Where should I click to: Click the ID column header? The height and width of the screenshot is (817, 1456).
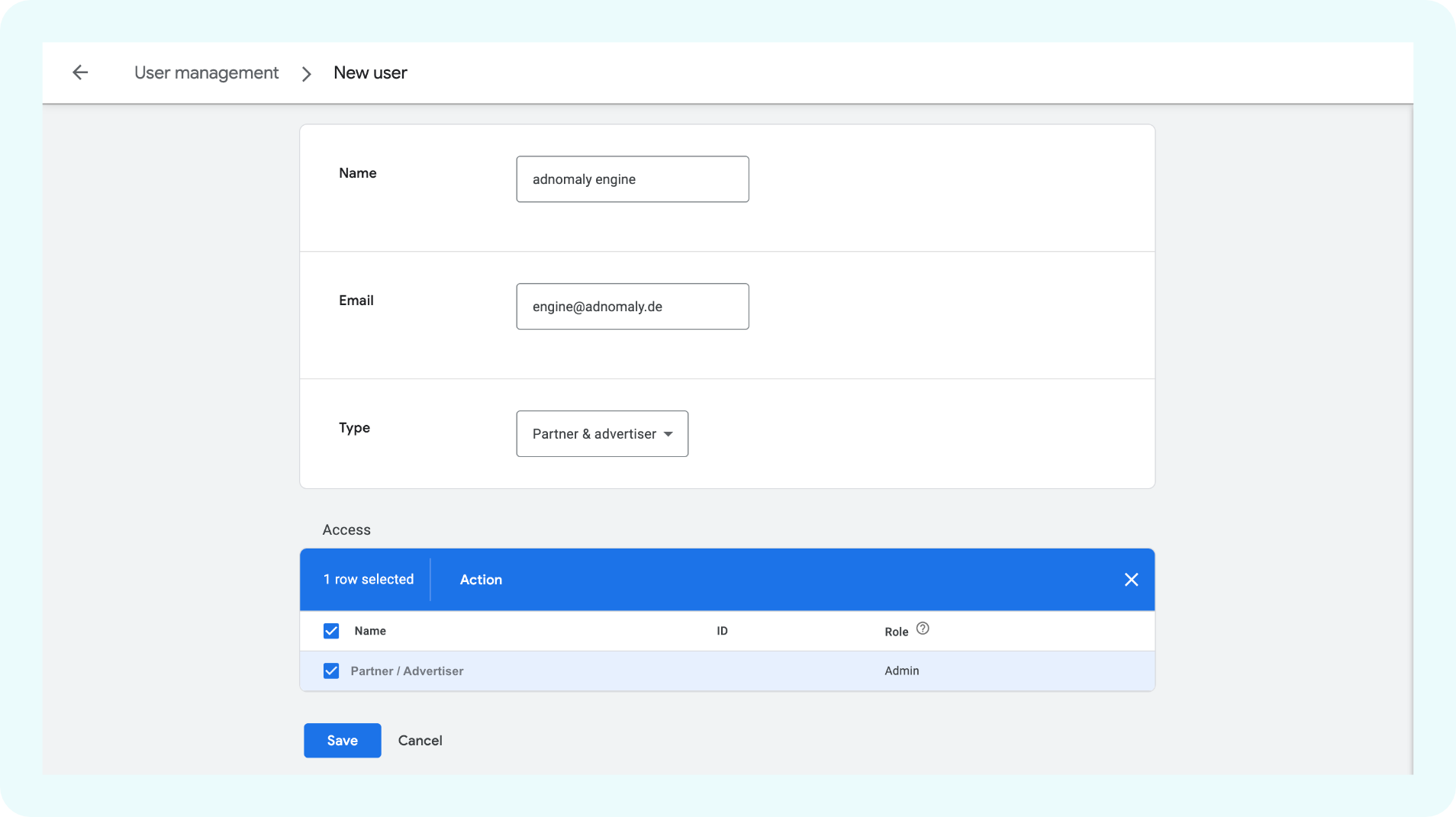pos(722,631)
